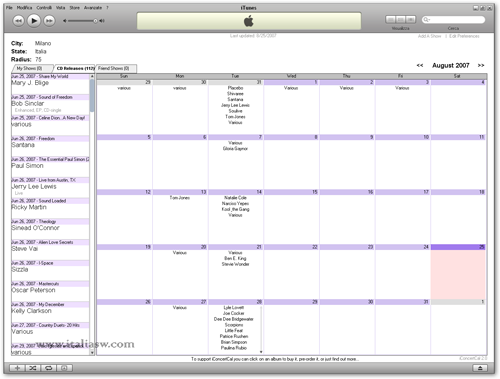Open the File menu
The width and height of the screenshot is (500, 379).
tap(9, 7)
